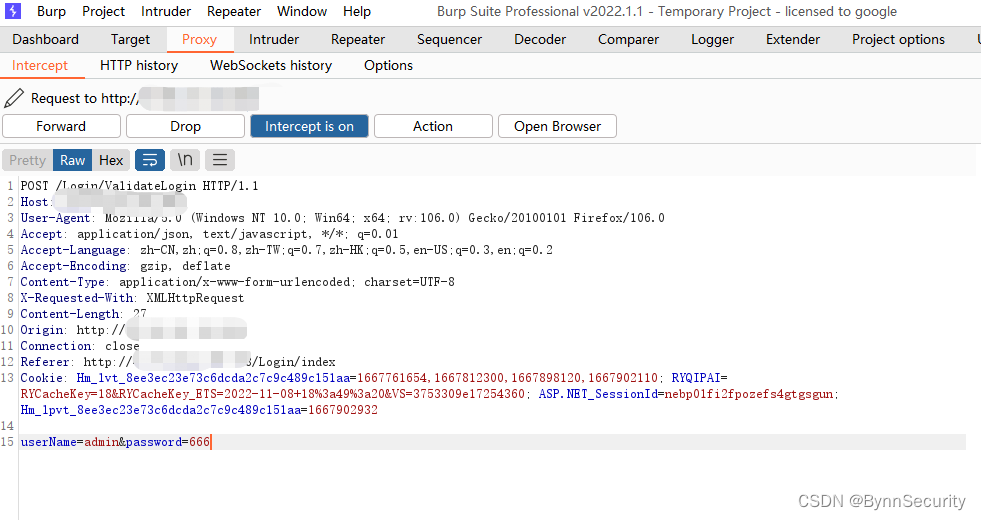This screenshot has height=520, width=981.
Task: Select the Intercept sub-tab
Action: pyautogui.click(x=40, y=65)
